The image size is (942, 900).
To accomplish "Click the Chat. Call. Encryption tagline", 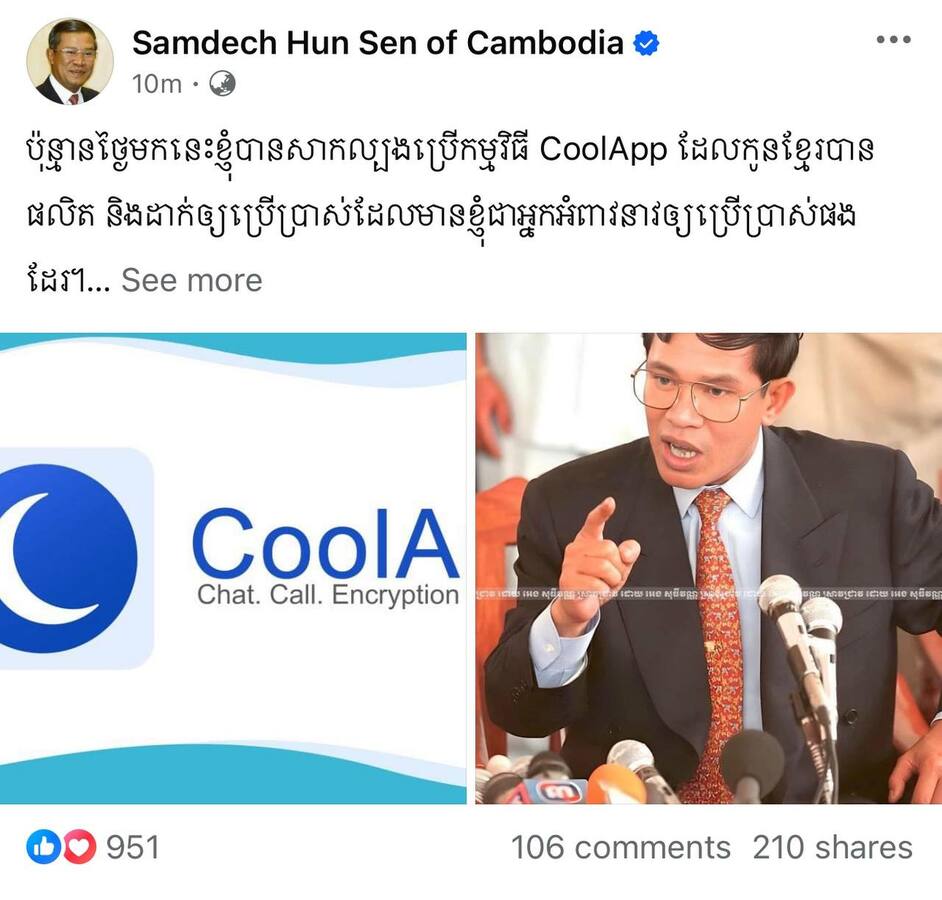I will pos(328,594).
